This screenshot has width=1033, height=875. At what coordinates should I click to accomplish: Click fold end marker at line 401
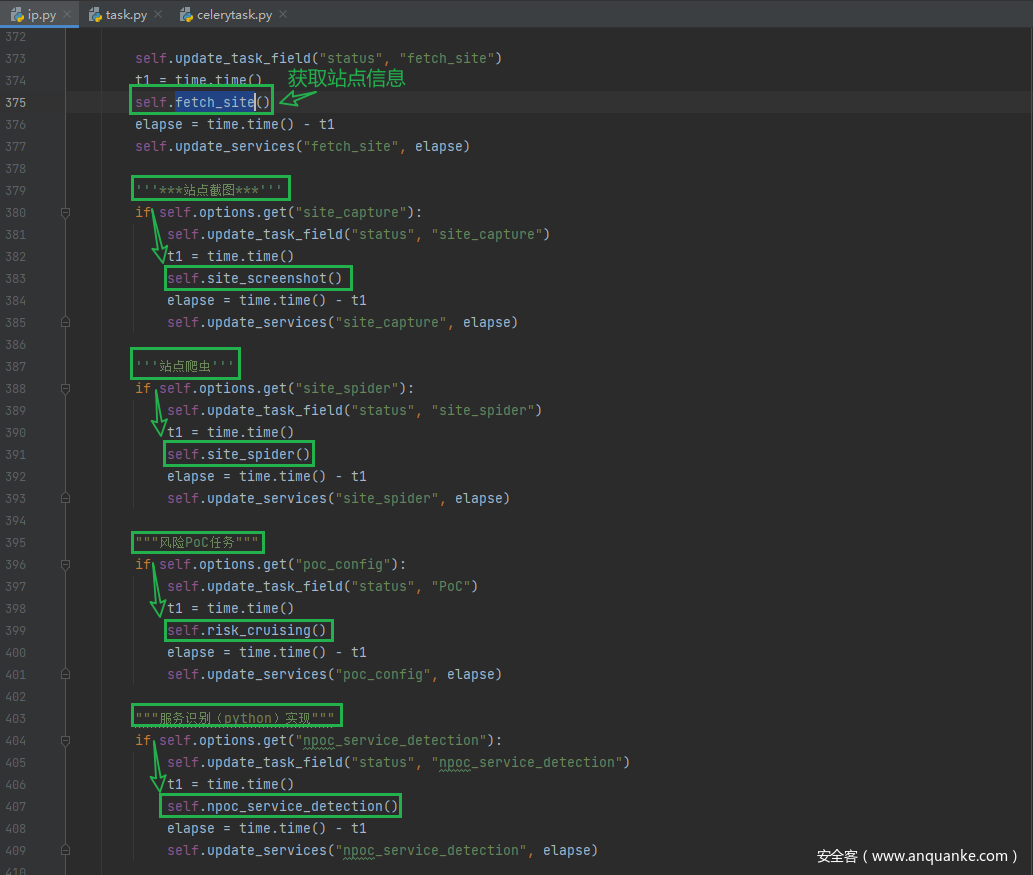tap(65, 675)
